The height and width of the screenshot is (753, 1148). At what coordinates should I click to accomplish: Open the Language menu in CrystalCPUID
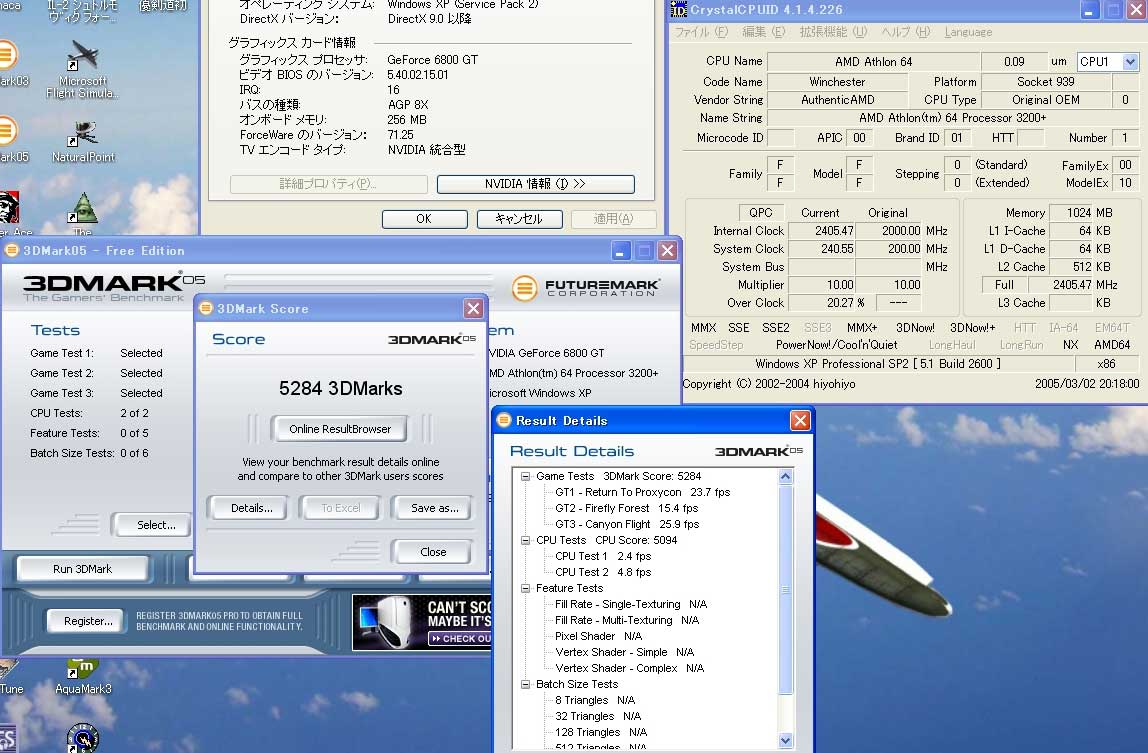tap(968, 32)
